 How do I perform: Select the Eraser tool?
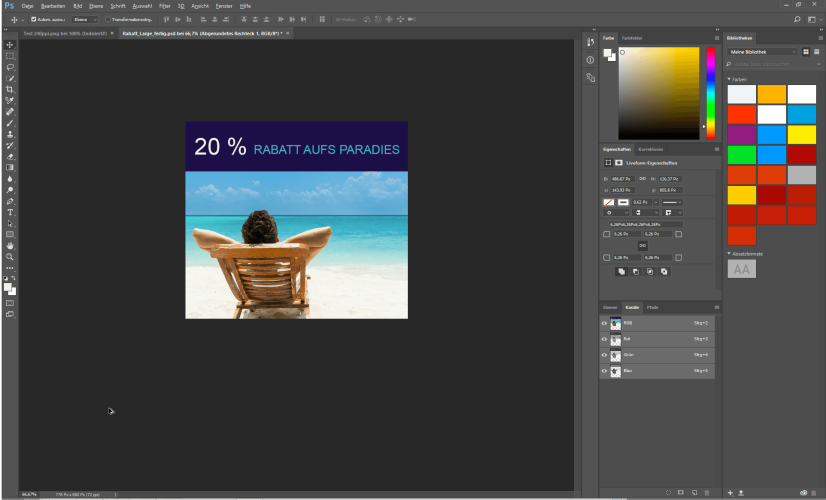click(x=10, y=156)
